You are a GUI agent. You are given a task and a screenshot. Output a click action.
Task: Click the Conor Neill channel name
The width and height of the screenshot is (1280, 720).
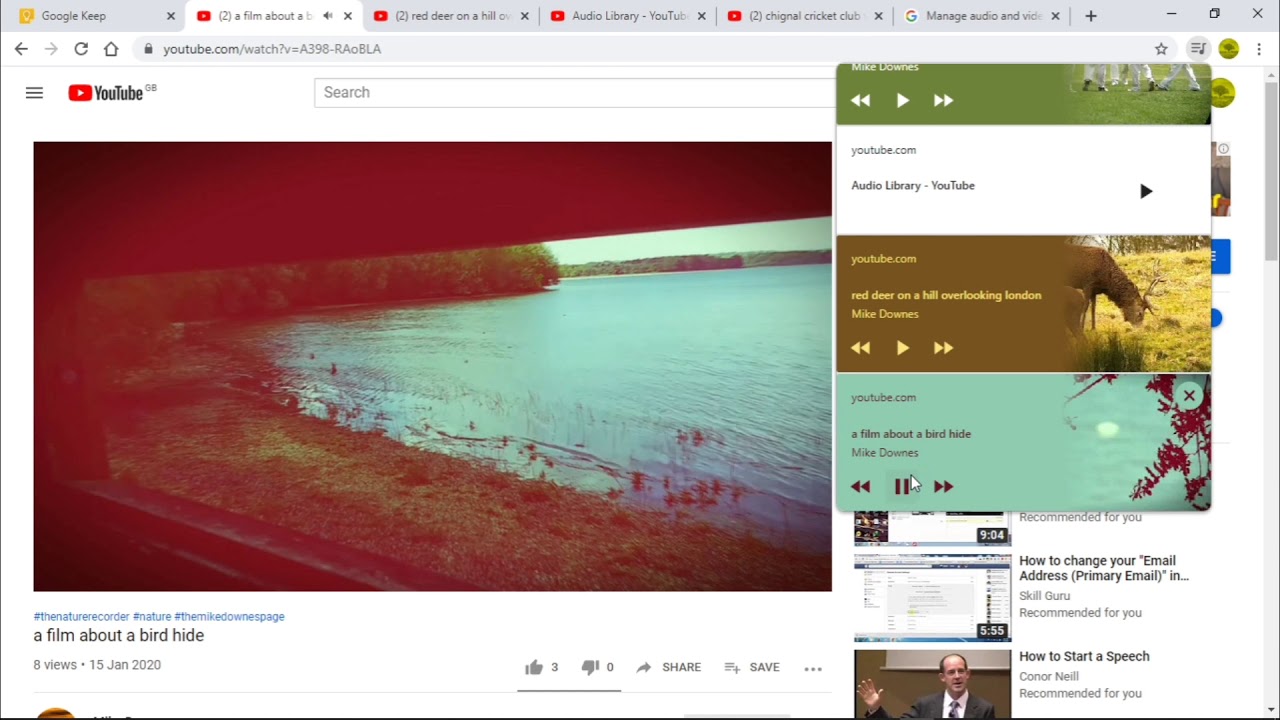point(1051,676)
